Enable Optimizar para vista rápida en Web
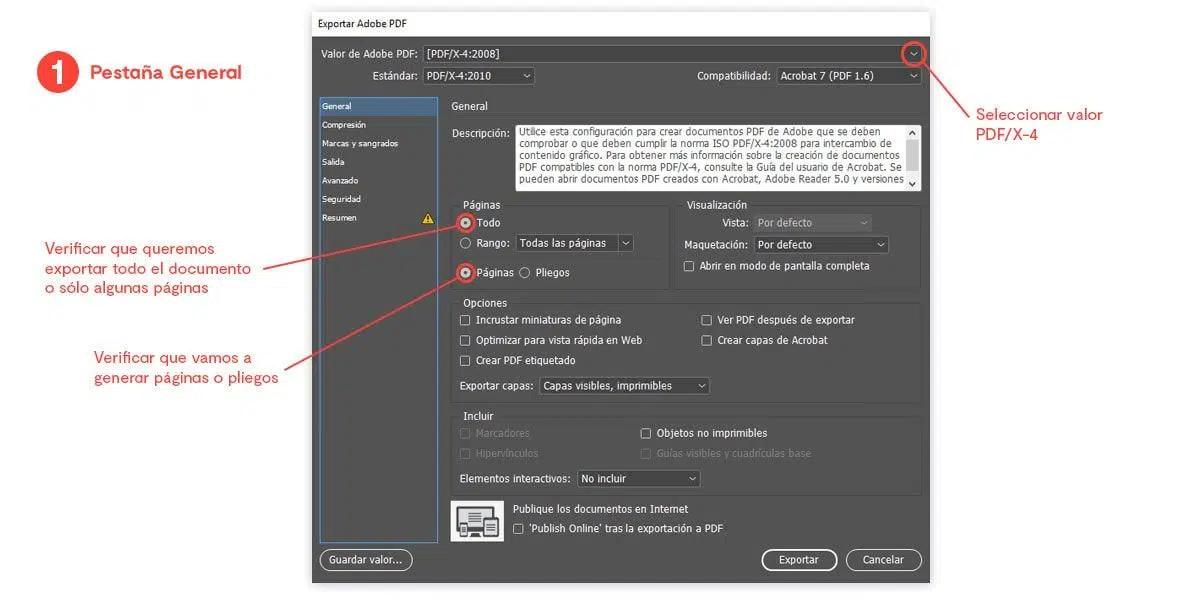This screenshot has height=600, width=1200. 465,341
